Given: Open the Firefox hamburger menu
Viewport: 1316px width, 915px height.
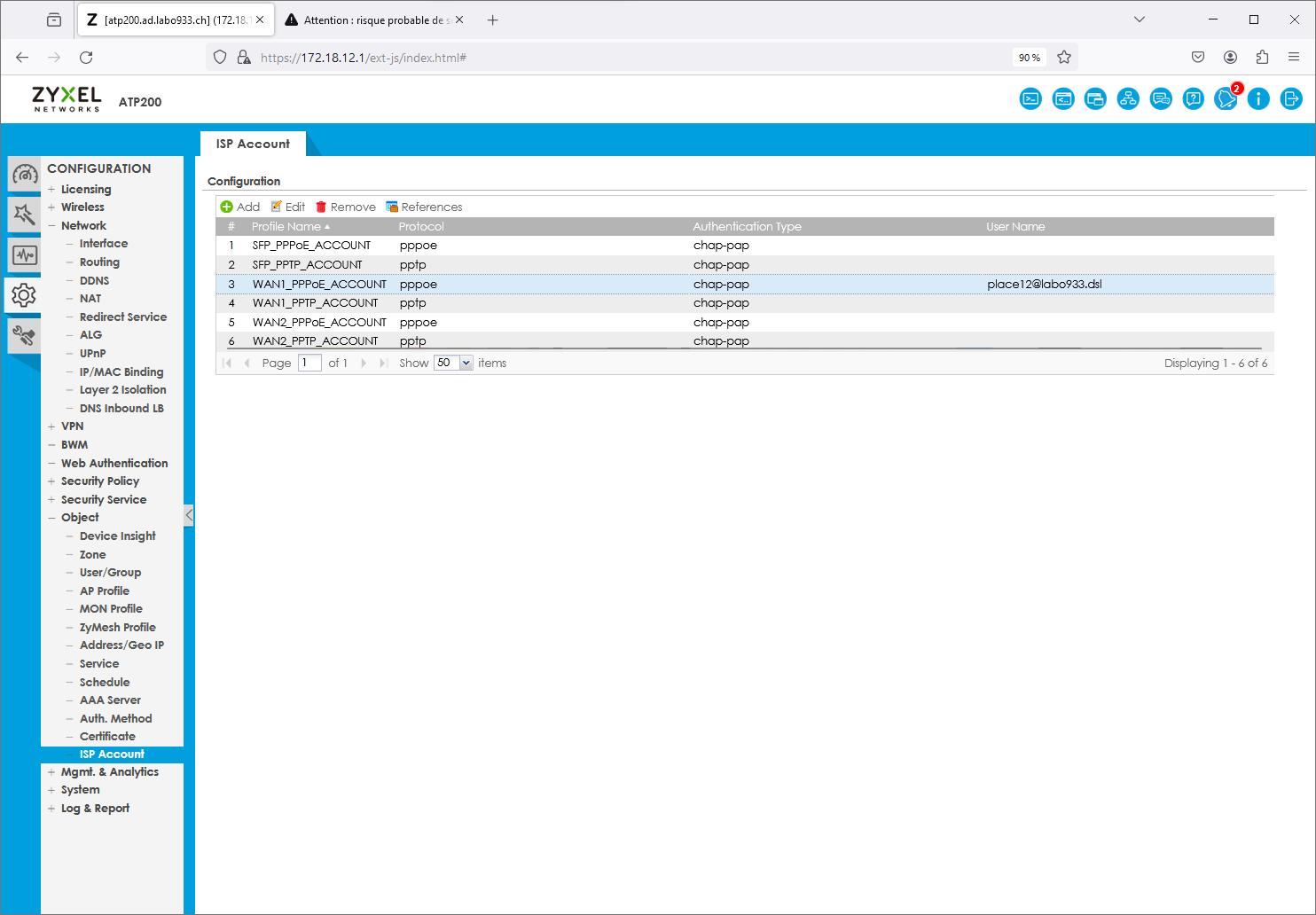Looking at the screenshot, I should point(1294,57).
